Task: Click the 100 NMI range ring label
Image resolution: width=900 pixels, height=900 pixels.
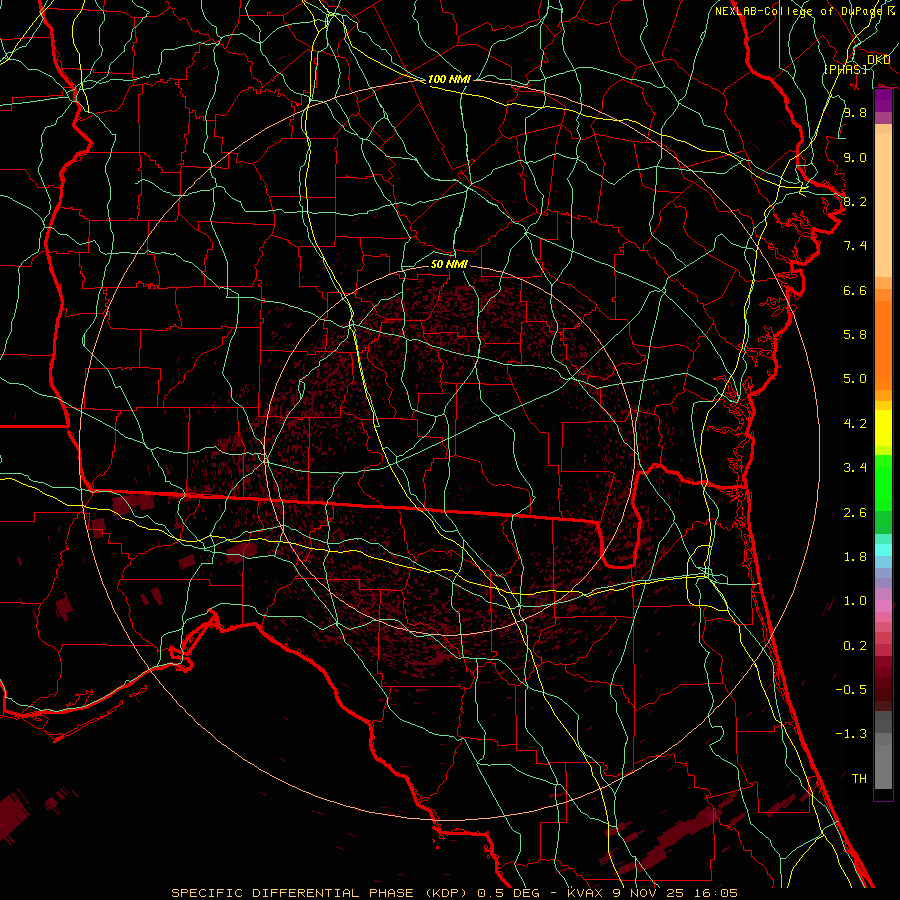Action: coord(449,79)
